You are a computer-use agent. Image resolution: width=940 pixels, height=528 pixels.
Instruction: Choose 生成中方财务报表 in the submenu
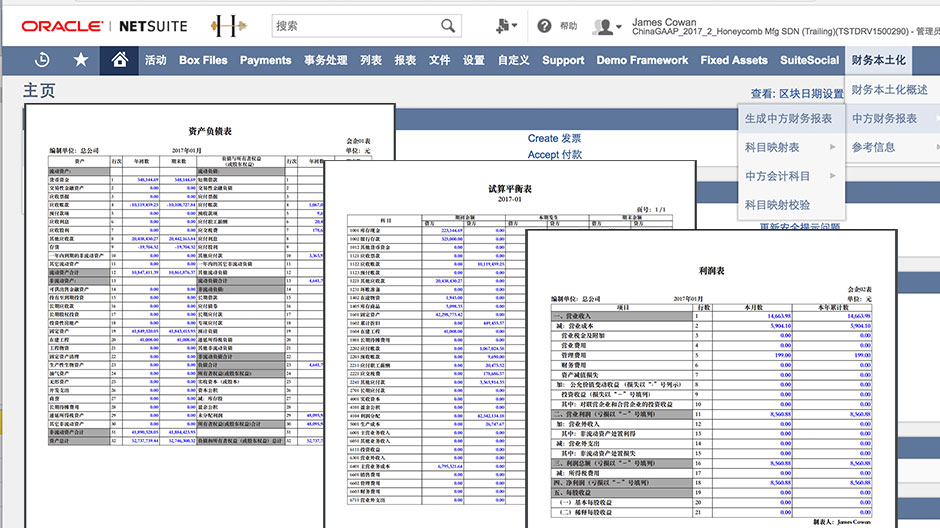pos(788,119)
